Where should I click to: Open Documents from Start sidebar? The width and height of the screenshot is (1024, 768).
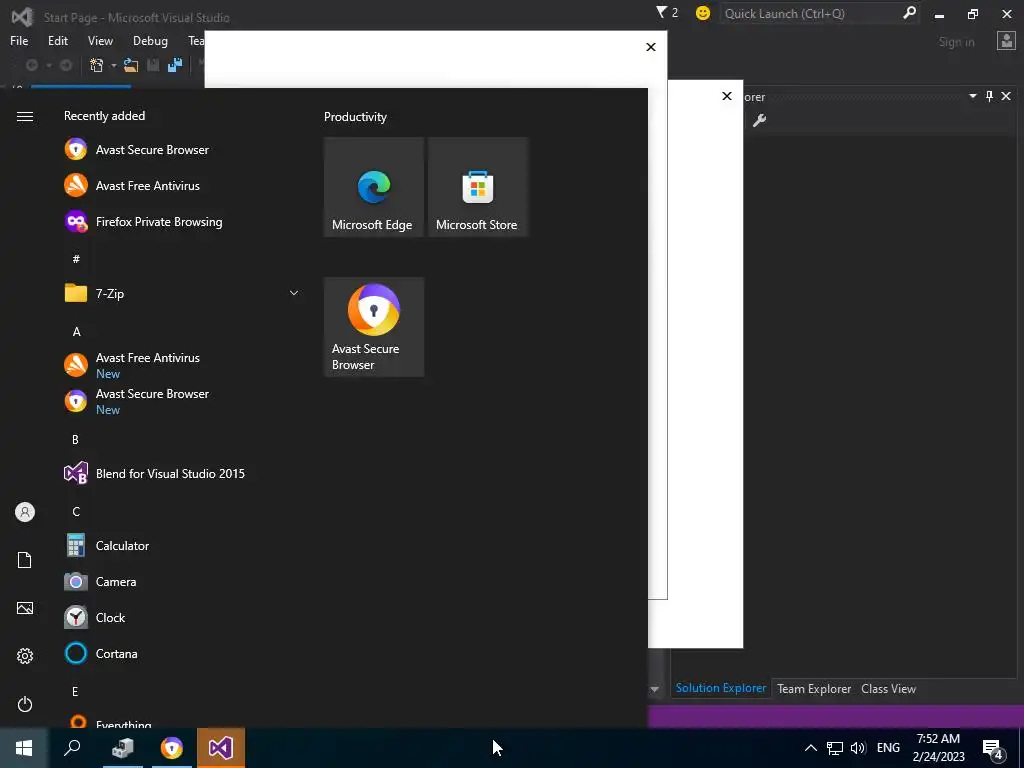[x=25, y=560]
